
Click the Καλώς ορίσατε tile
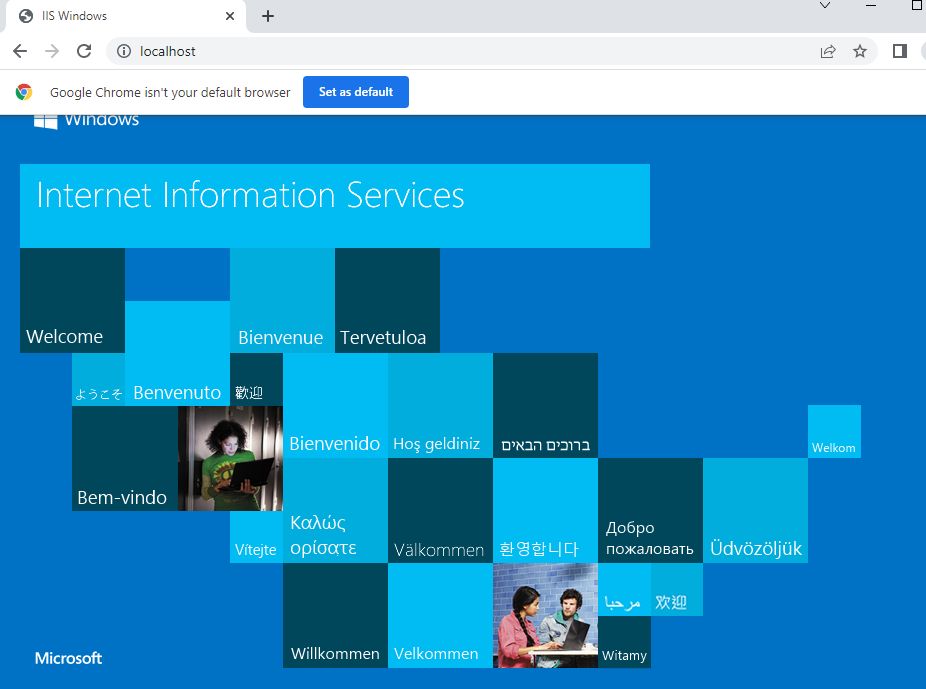[x=335, y=511]
